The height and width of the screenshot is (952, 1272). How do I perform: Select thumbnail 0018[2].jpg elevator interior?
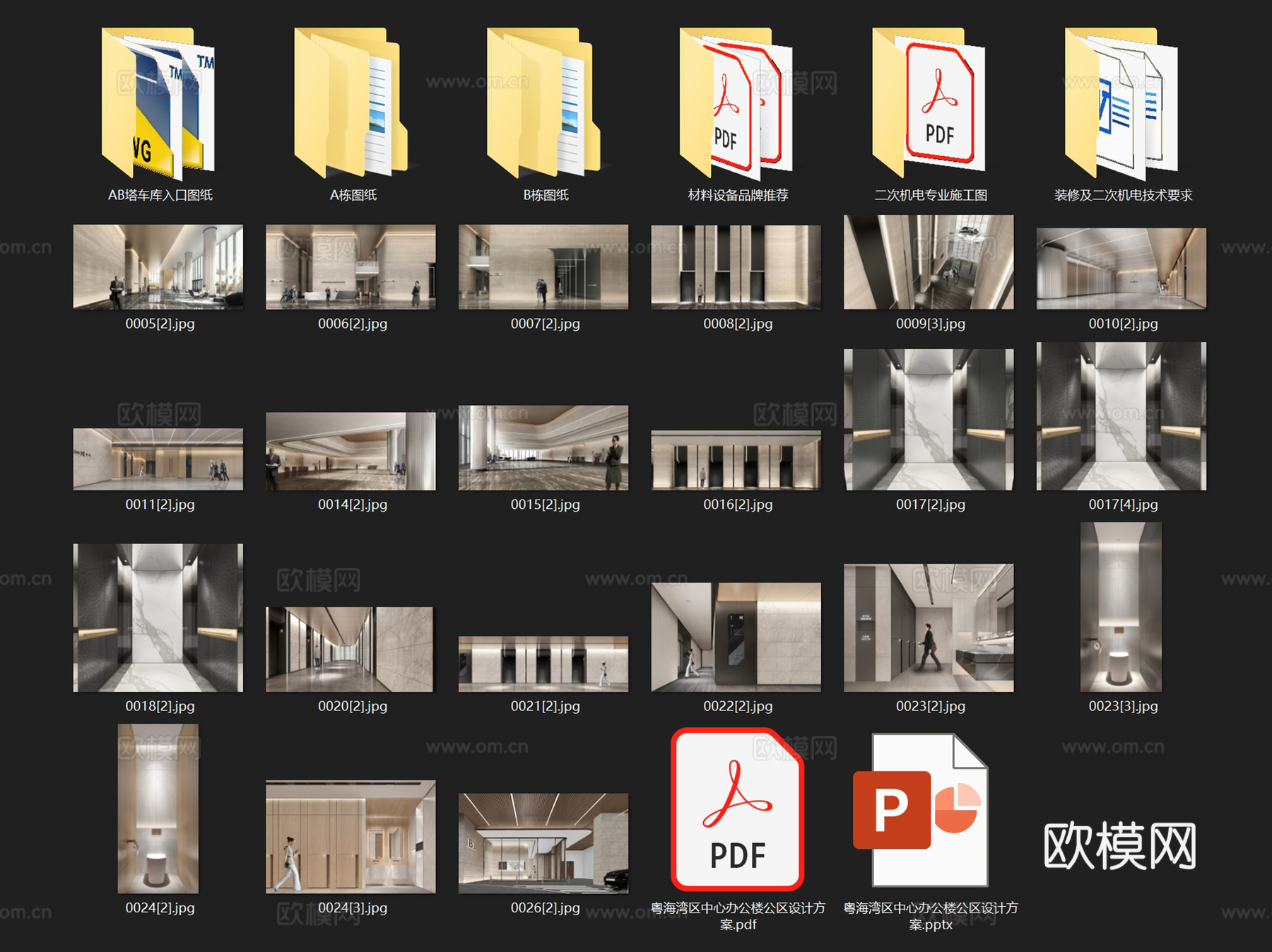(158, 618)
